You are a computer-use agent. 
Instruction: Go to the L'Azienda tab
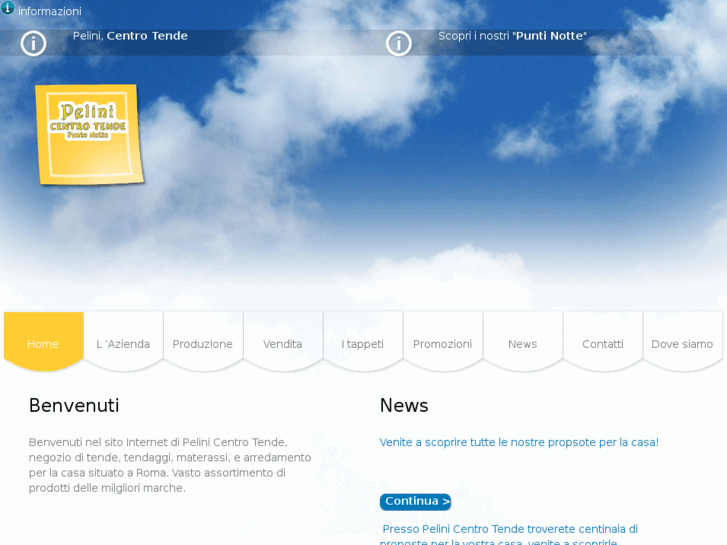click(123, 342)
